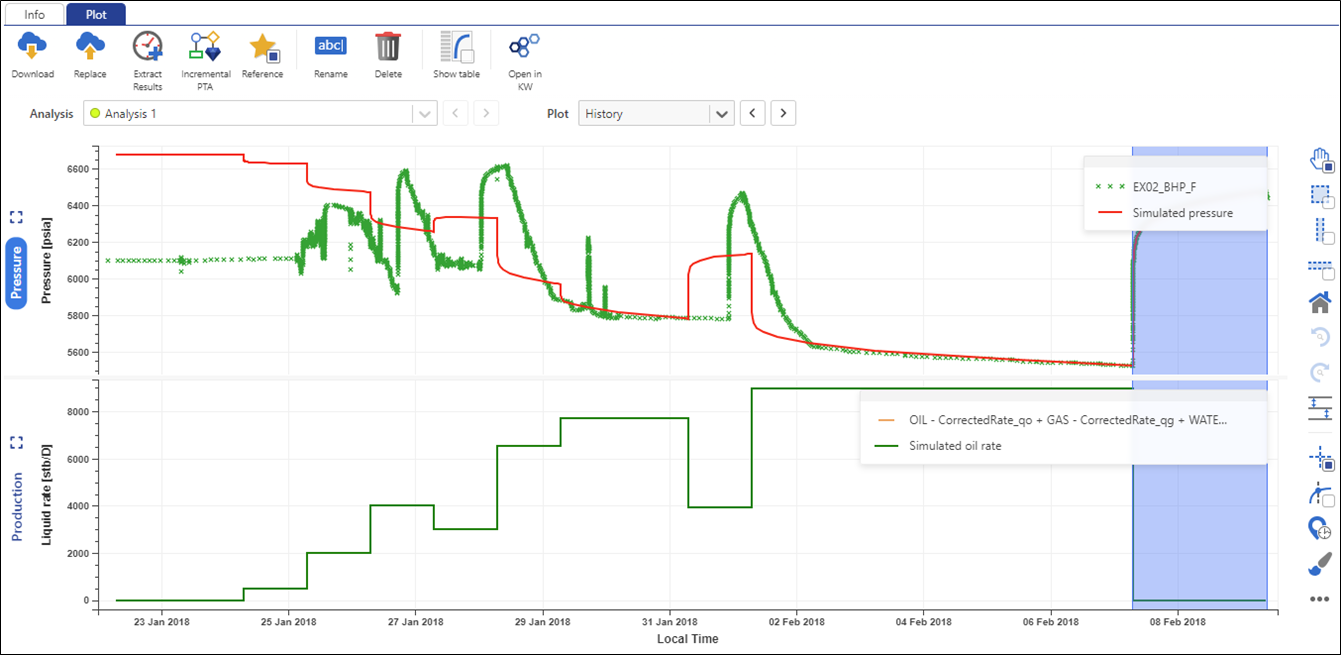Delete using the trash icon
Image resolution: width=1341 pixels, height=655 pixels.
[388, 46]
